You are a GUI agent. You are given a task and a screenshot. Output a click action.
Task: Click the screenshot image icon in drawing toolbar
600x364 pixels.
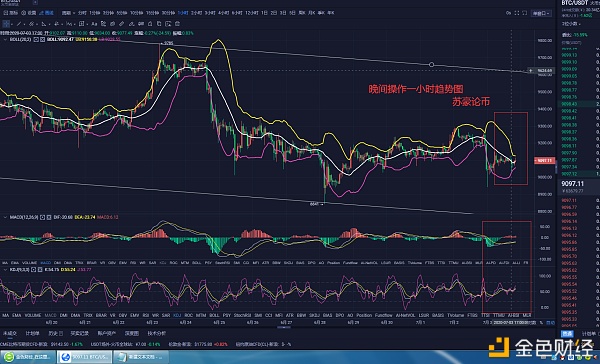pos(168,24)
